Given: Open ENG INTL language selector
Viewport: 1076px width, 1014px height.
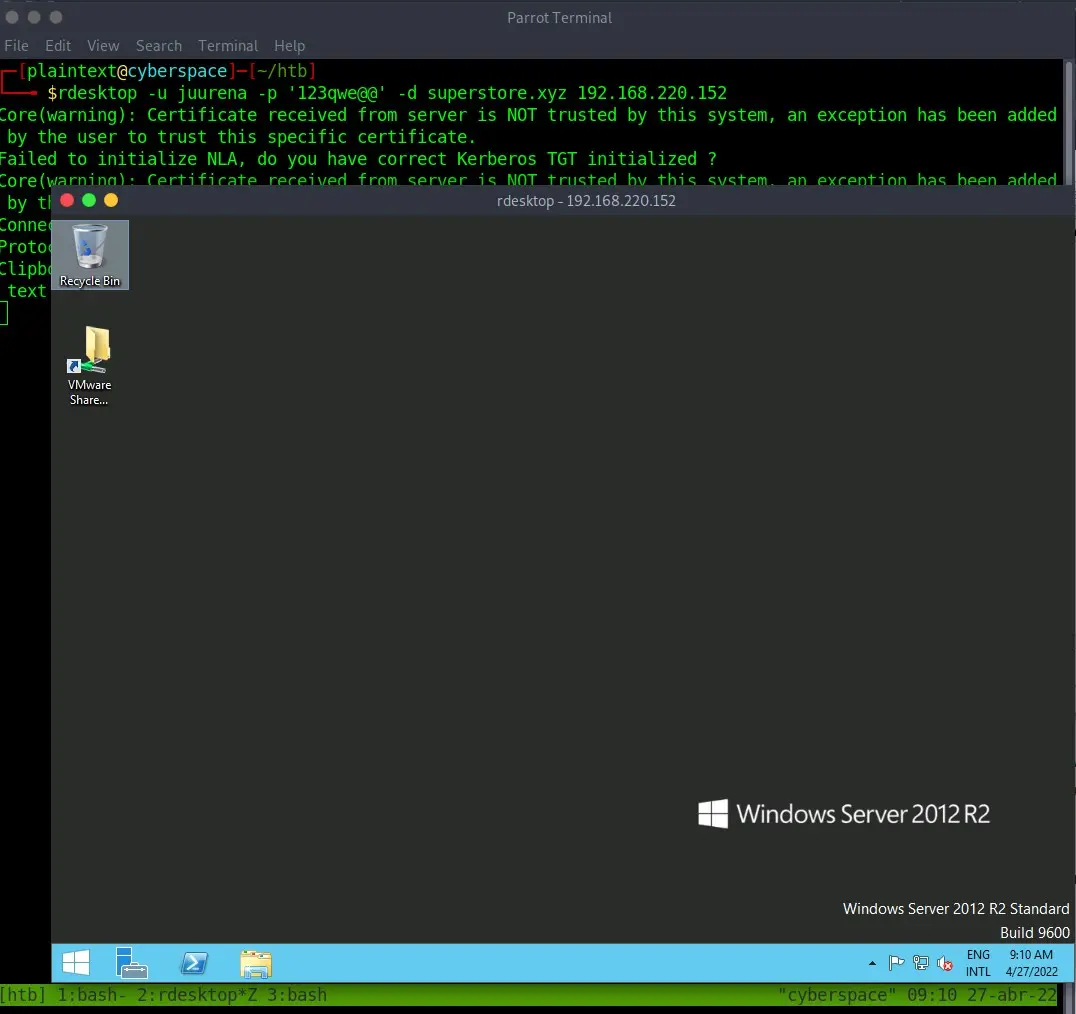Looking at the screenshot, I should (978, 963).
